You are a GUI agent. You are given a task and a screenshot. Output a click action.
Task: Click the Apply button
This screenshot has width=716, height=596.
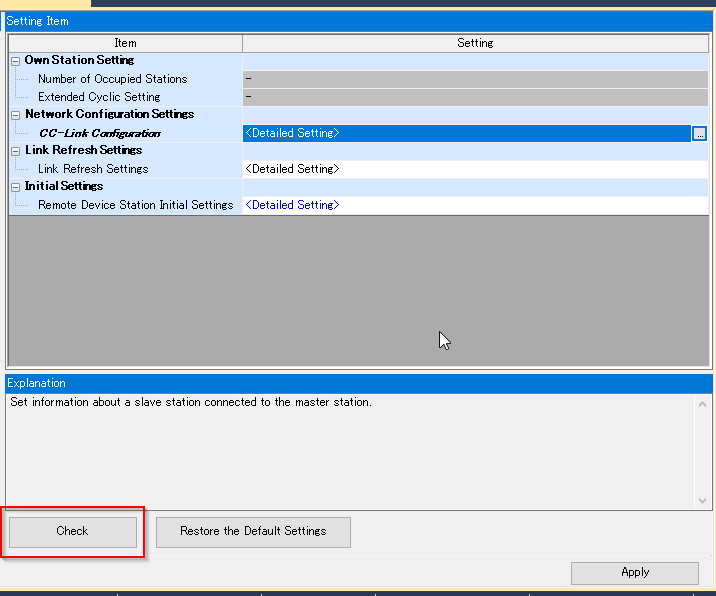pos(634,573)
